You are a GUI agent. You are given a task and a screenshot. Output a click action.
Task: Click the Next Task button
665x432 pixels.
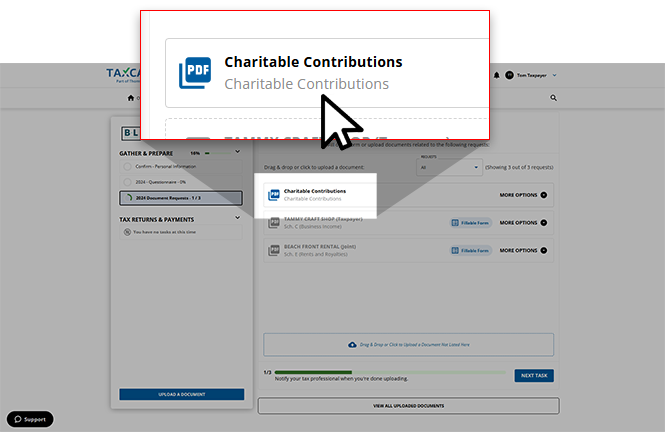pos(534,376)
